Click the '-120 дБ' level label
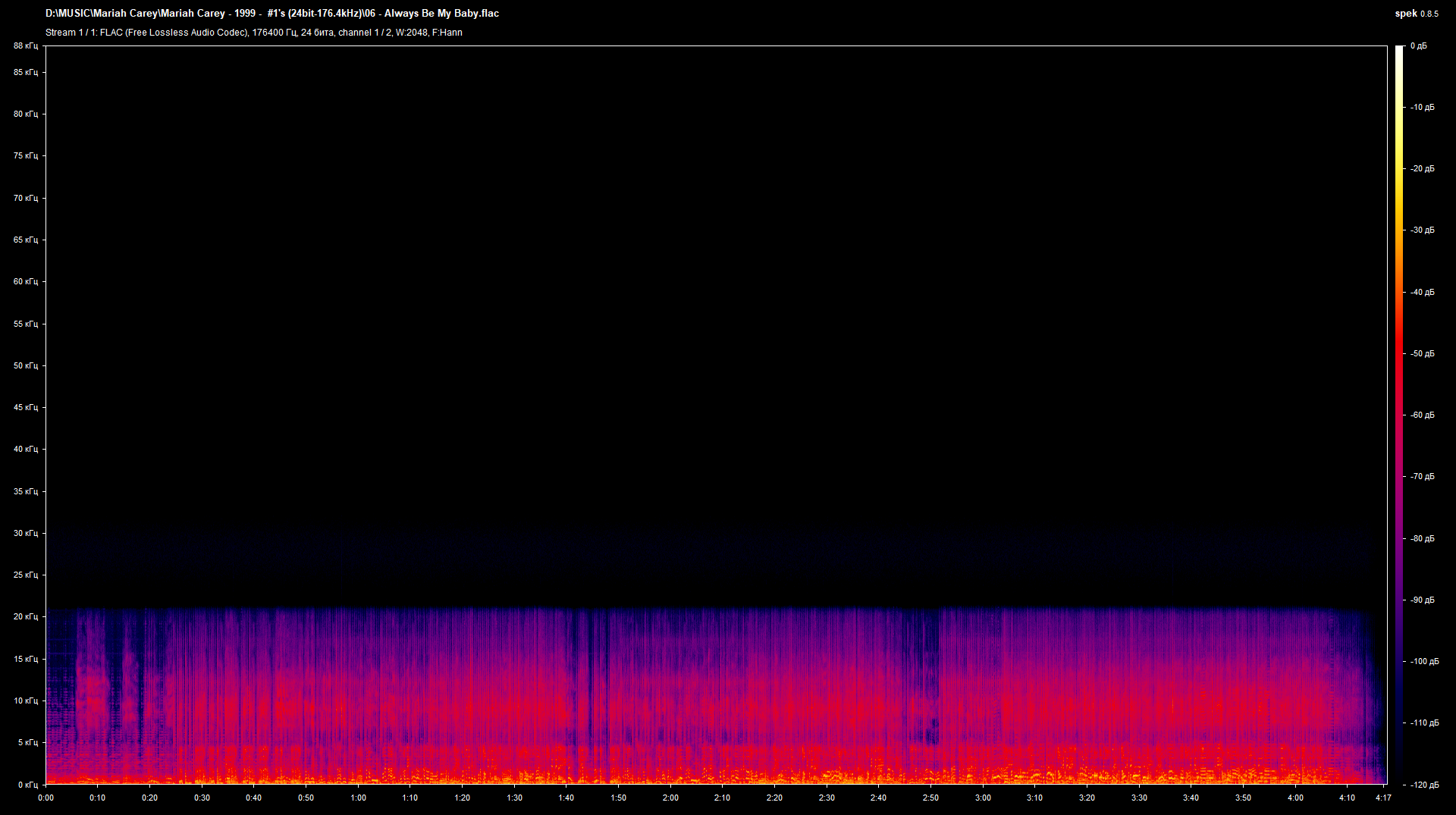This screenshot has height=815, width=1456. click(x=1425, y=785)
